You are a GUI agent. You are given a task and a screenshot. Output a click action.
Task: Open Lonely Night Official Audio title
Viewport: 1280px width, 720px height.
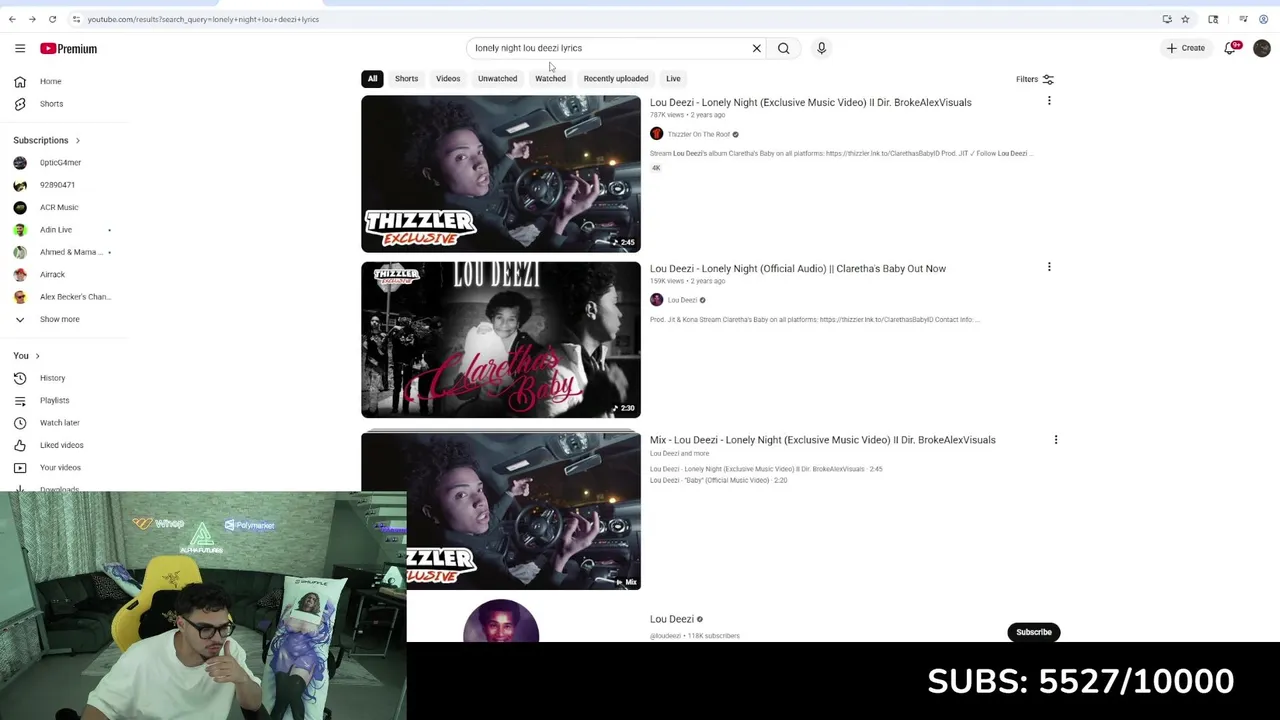pos(798,268)
